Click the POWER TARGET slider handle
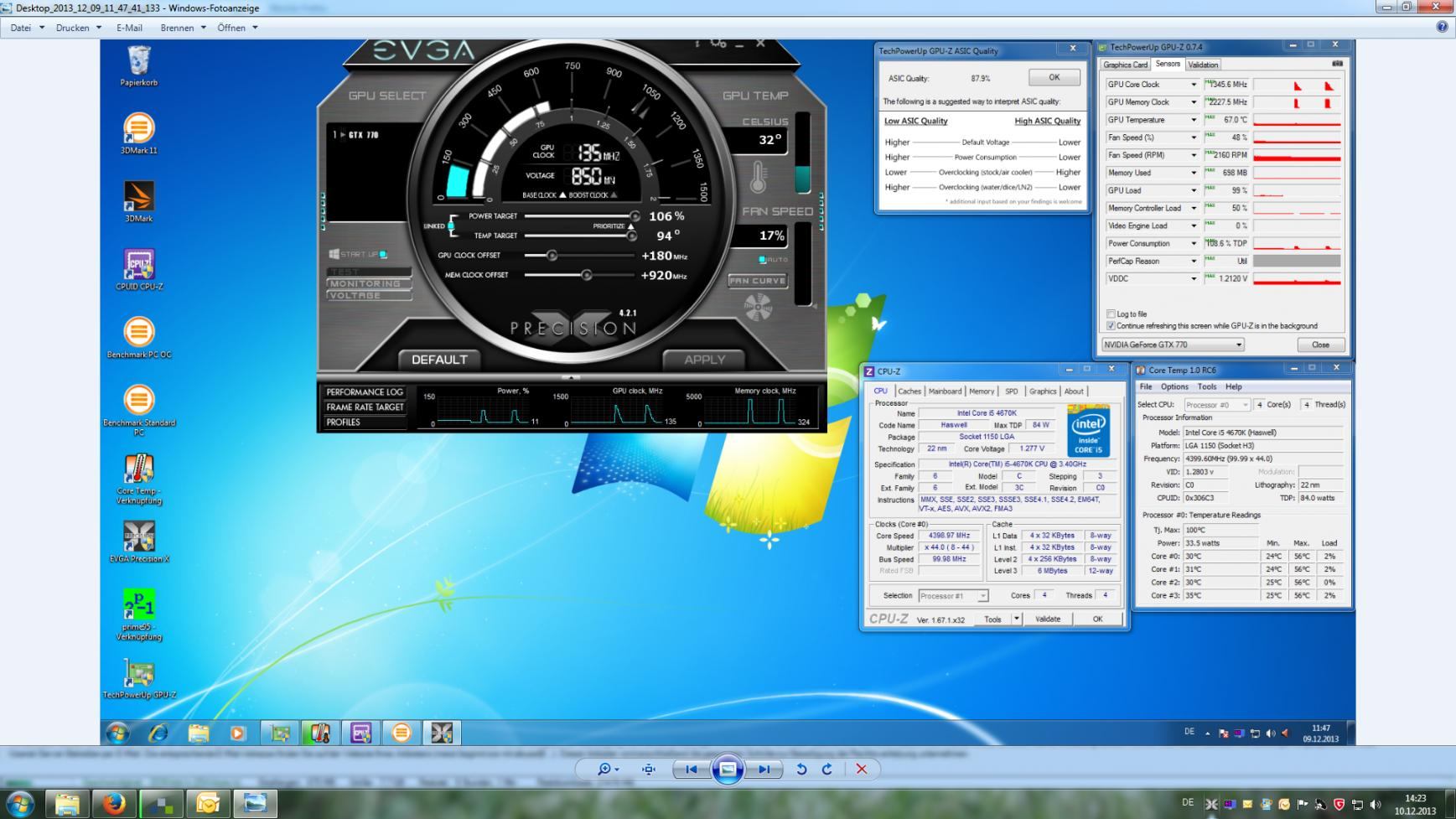Viewport: 1456px width, 819px height. 635,216
